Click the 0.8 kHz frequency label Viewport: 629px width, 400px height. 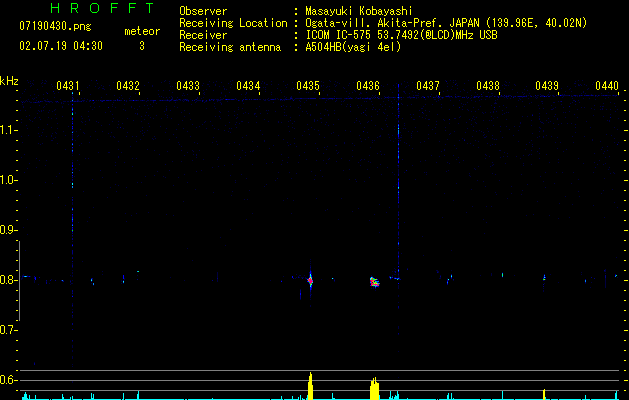click(x=7, y=280)
